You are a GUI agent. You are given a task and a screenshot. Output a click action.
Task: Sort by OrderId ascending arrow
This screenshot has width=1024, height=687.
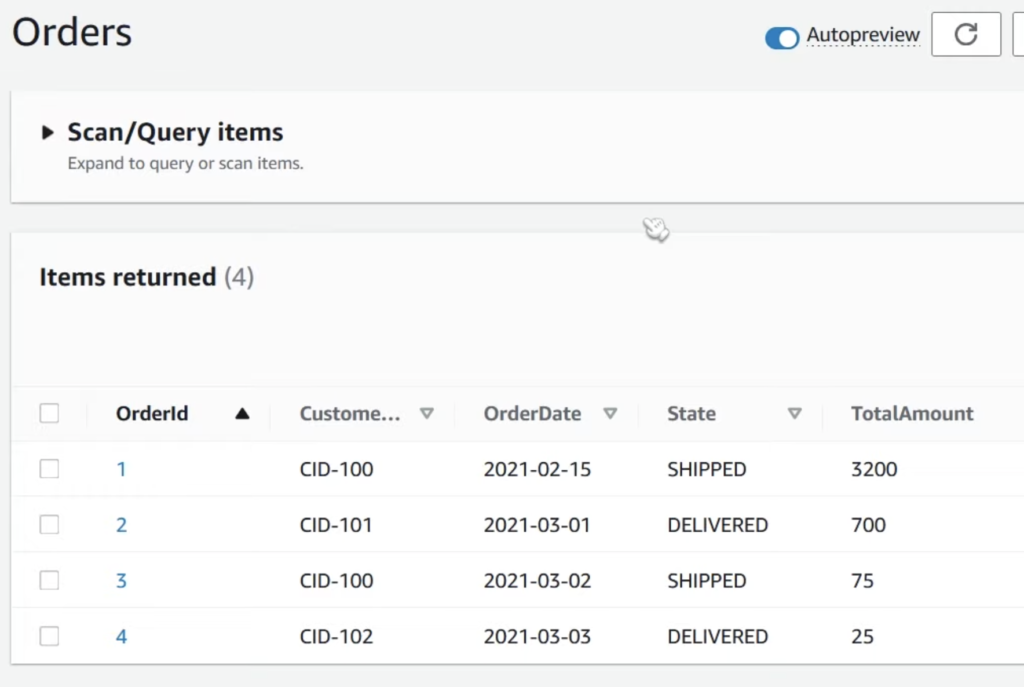[x=241, y=414]
